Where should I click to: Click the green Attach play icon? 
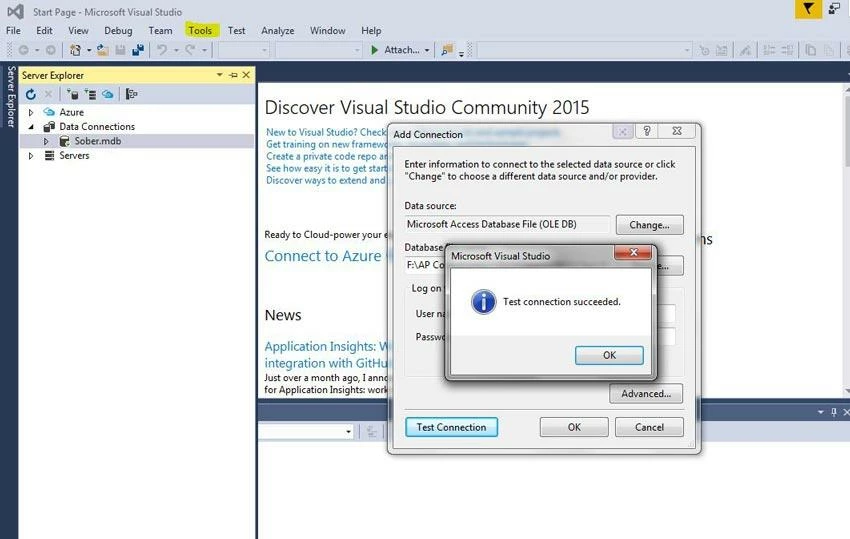374,50
